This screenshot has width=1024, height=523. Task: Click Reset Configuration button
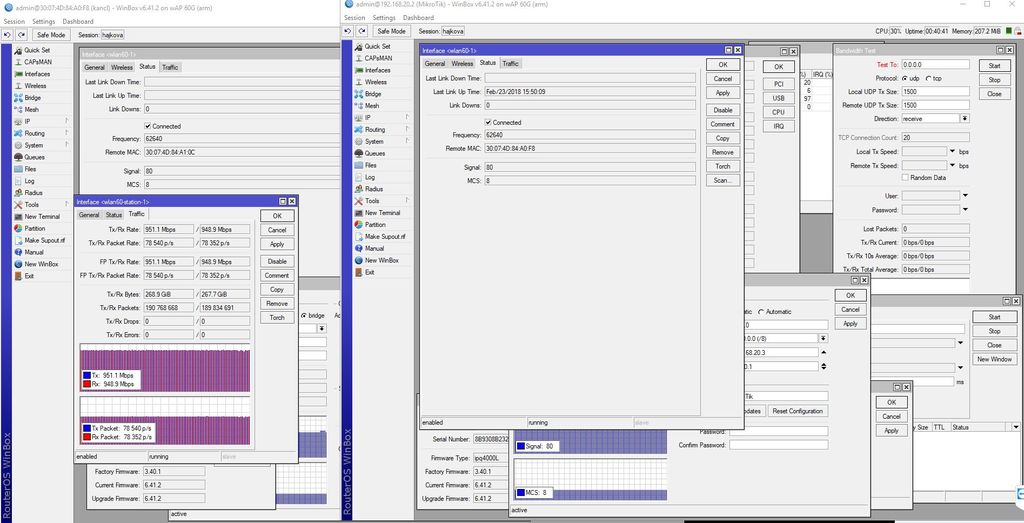pos(797,411)
